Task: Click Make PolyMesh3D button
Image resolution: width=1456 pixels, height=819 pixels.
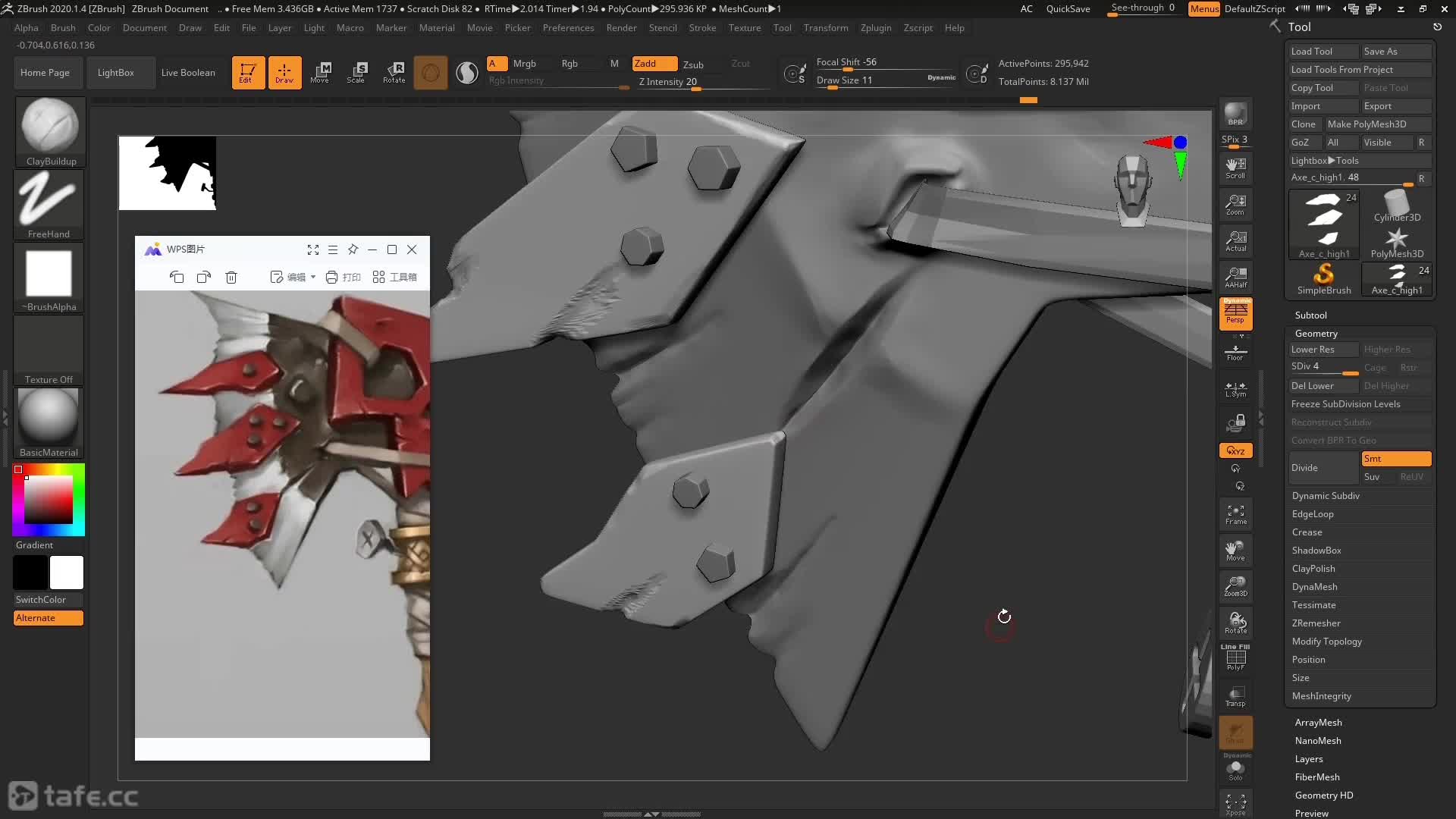Action: tap(1378, 124)
